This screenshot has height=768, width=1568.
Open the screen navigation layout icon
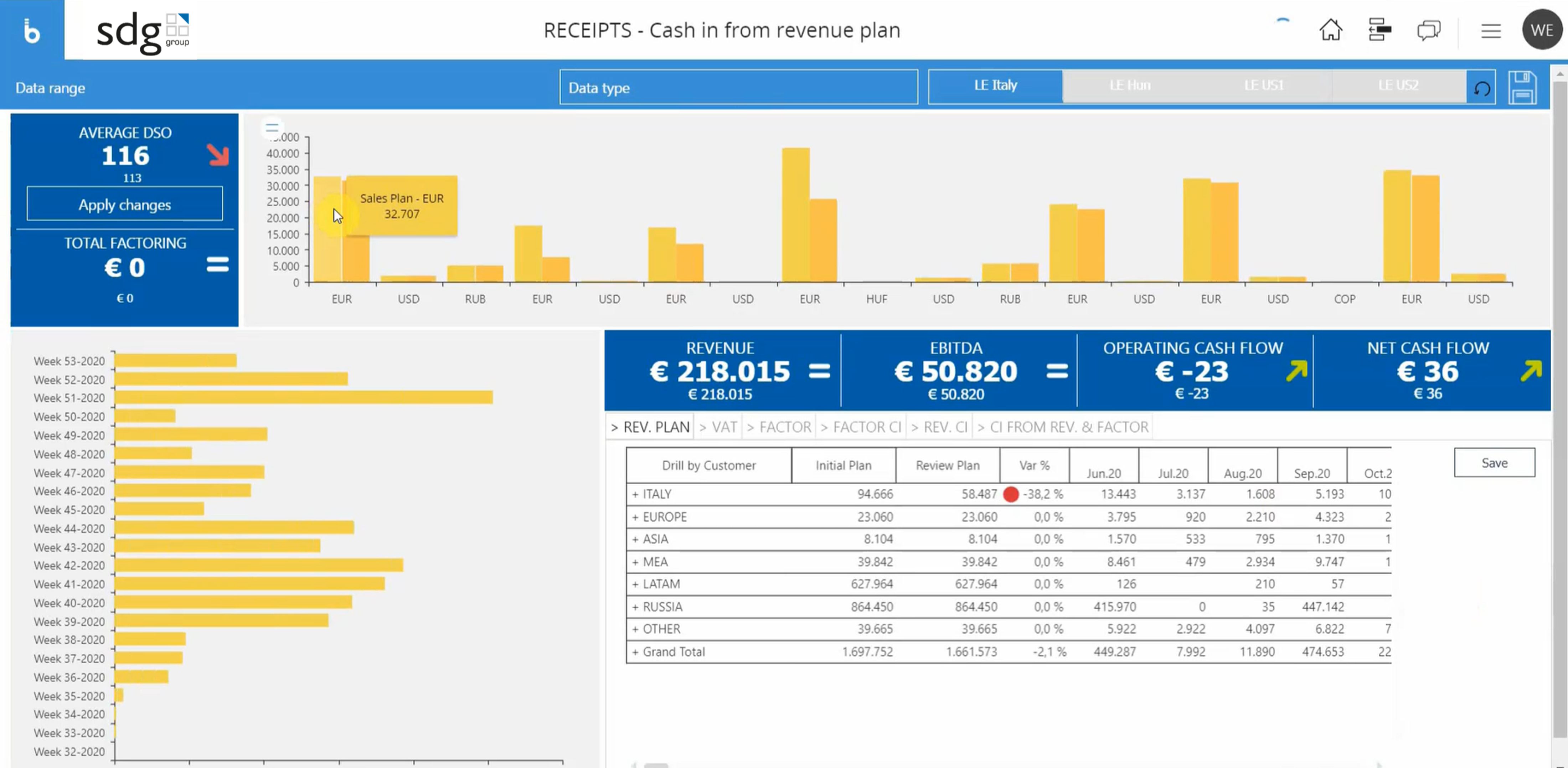[1379, 30]
